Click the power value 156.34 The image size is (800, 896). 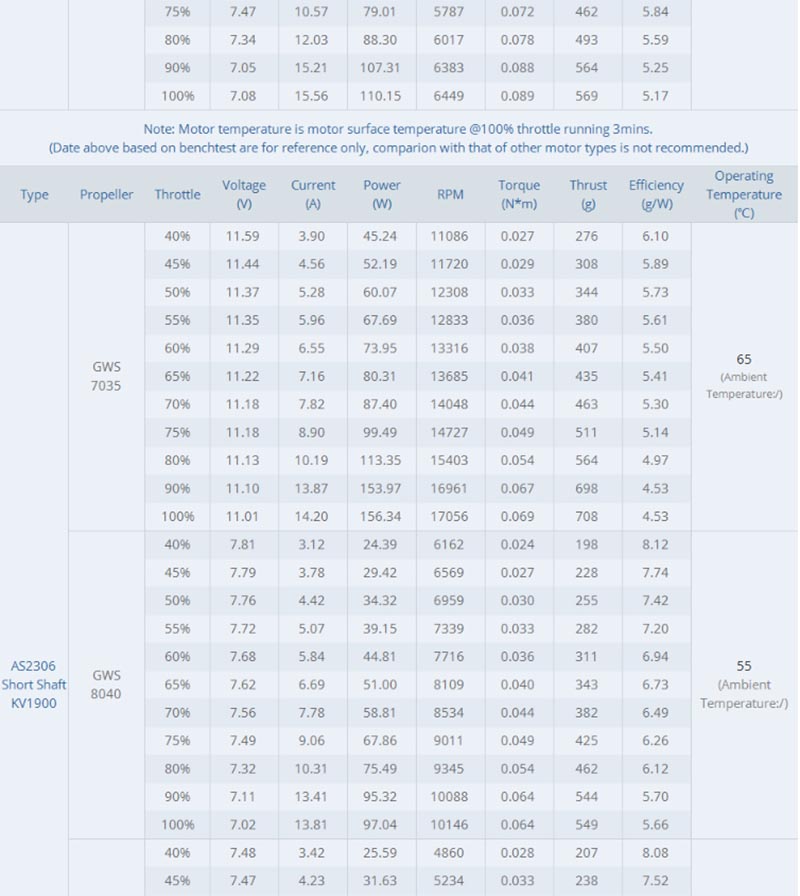(x=381, y=516)
